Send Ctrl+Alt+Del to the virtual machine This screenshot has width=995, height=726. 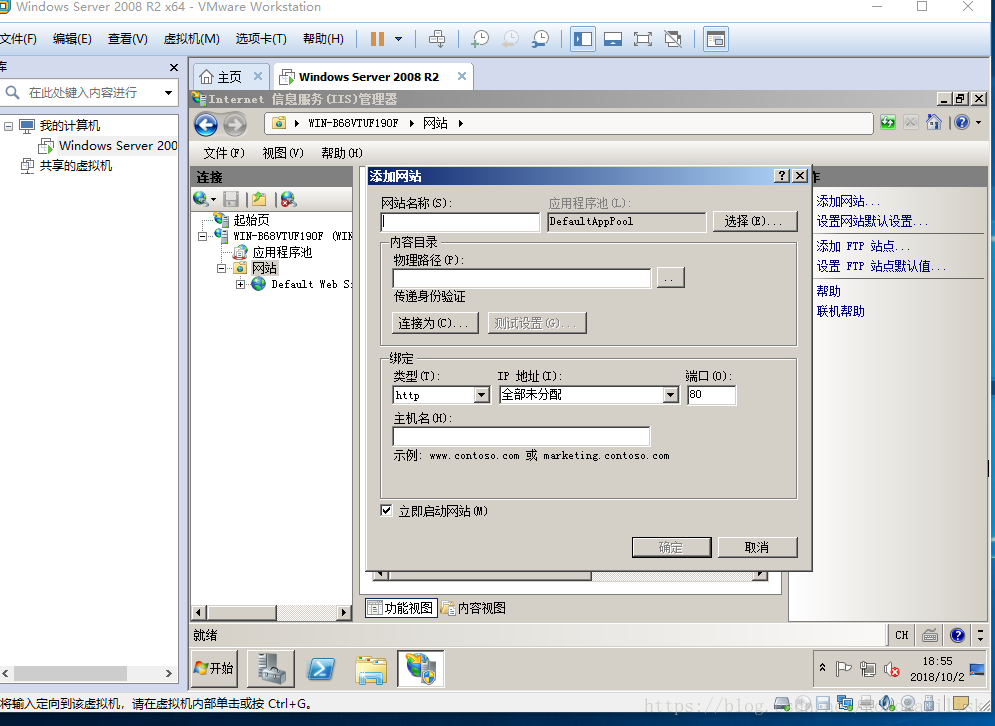[x=437, y=39]
